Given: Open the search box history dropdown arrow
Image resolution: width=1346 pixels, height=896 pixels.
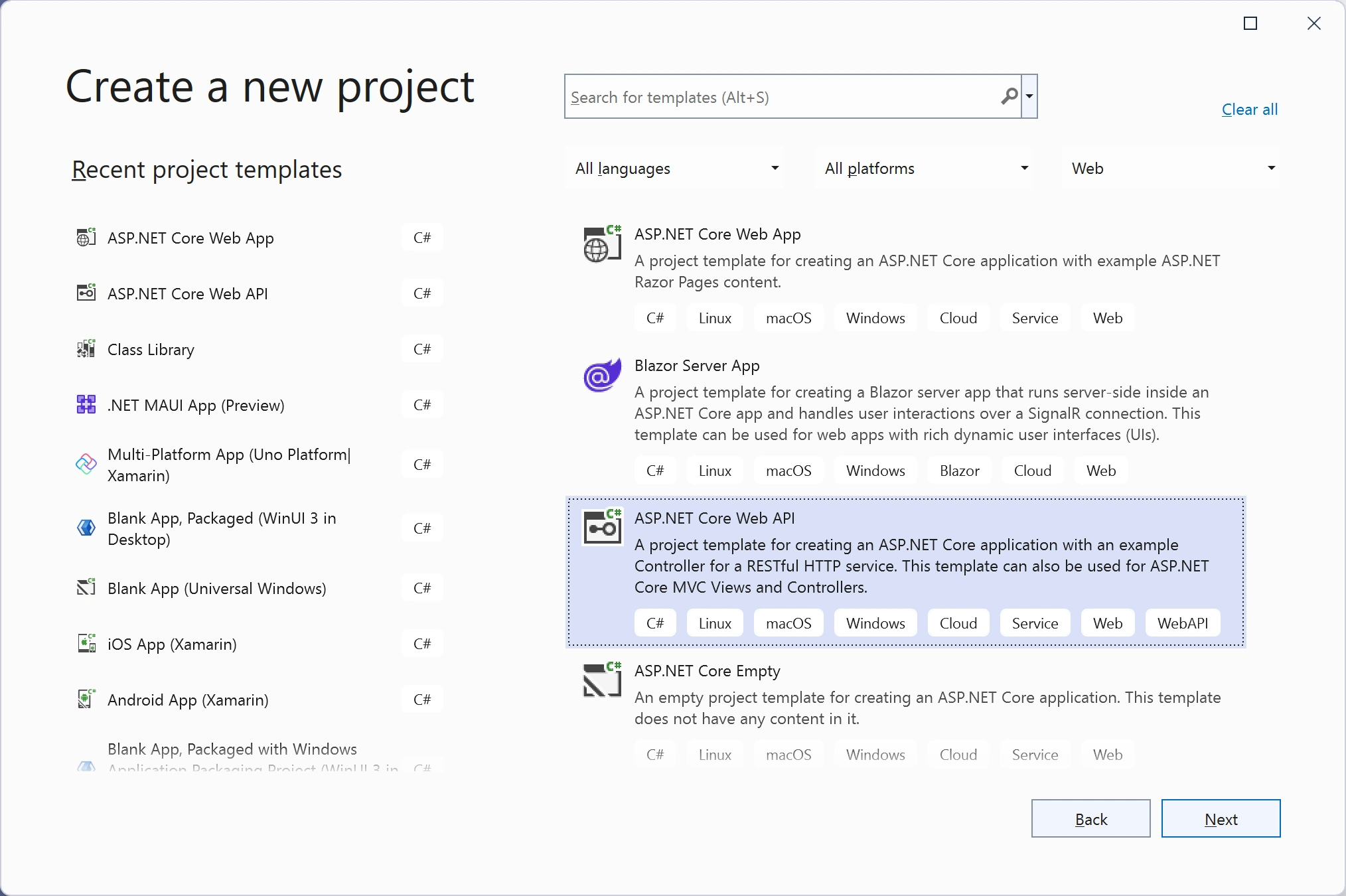Looking at the screenshot, I should [x=1029, y=96].
